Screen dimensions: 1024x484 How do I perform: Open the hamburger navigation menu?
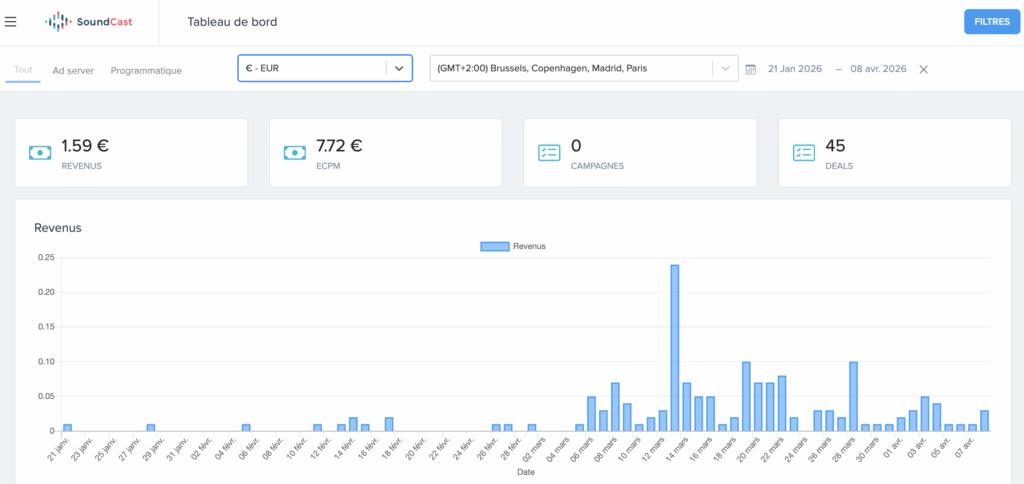coord(11,22)
